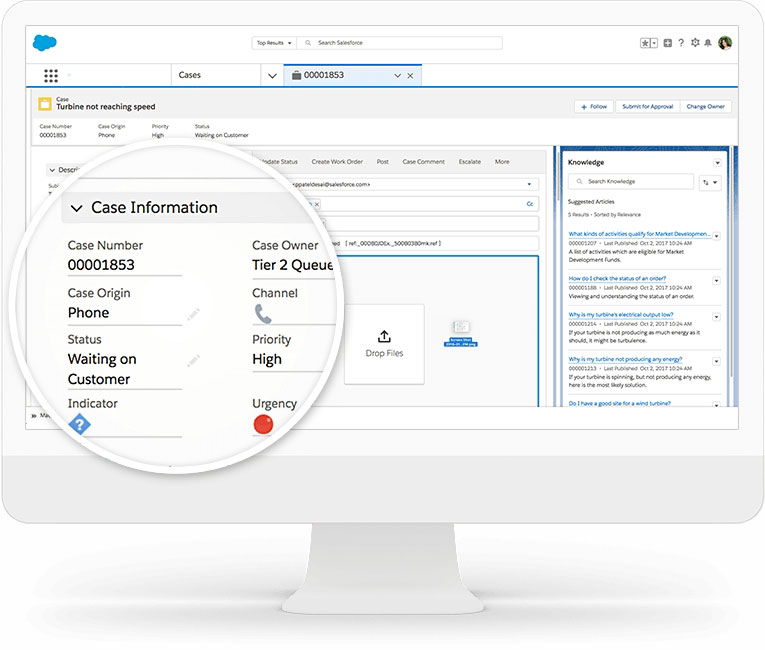Click the 'Turbine not reaching speed' case title
This screenshot has height=650, width=765.
click(x=105, y=107)
